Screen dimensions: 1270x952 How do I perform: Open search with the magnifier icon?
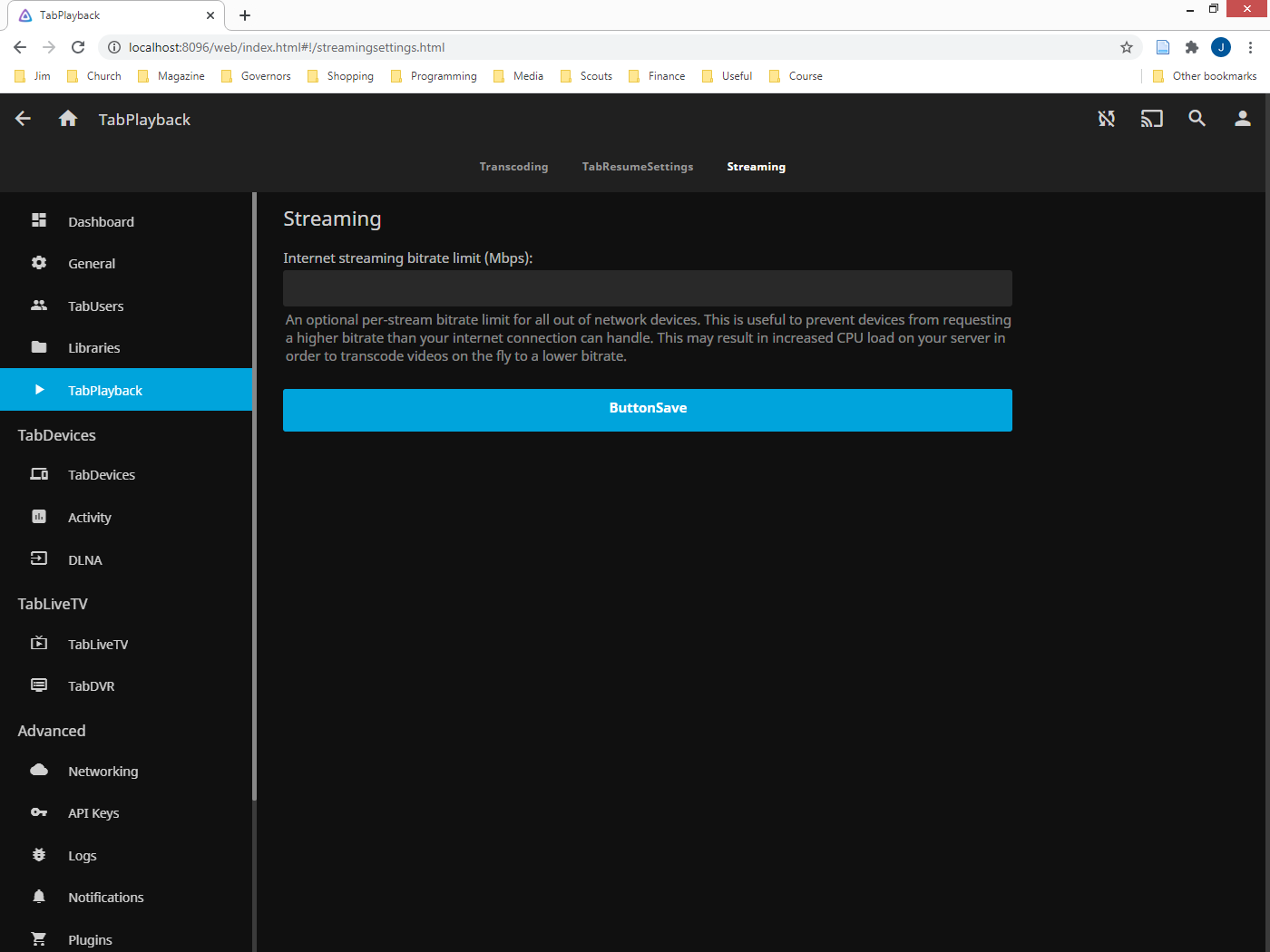(x=1197, y=118)
